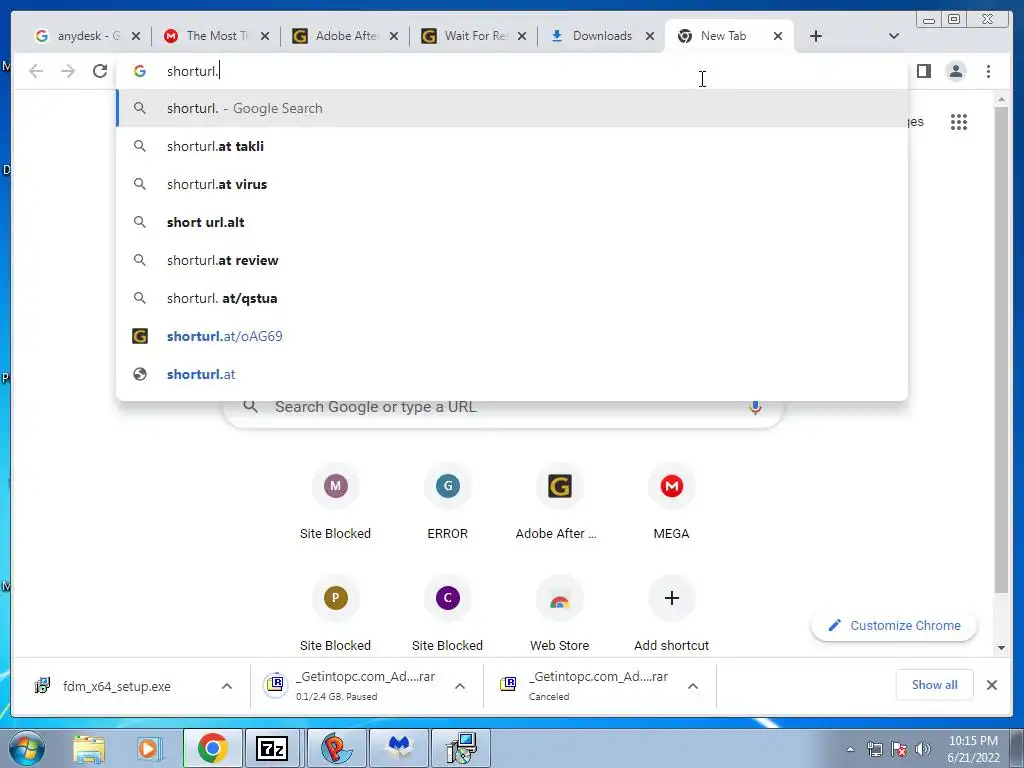Viewport: 1024px width, 768px height.
Task: Open the P application taskbar icon
Action: [336, 748]
